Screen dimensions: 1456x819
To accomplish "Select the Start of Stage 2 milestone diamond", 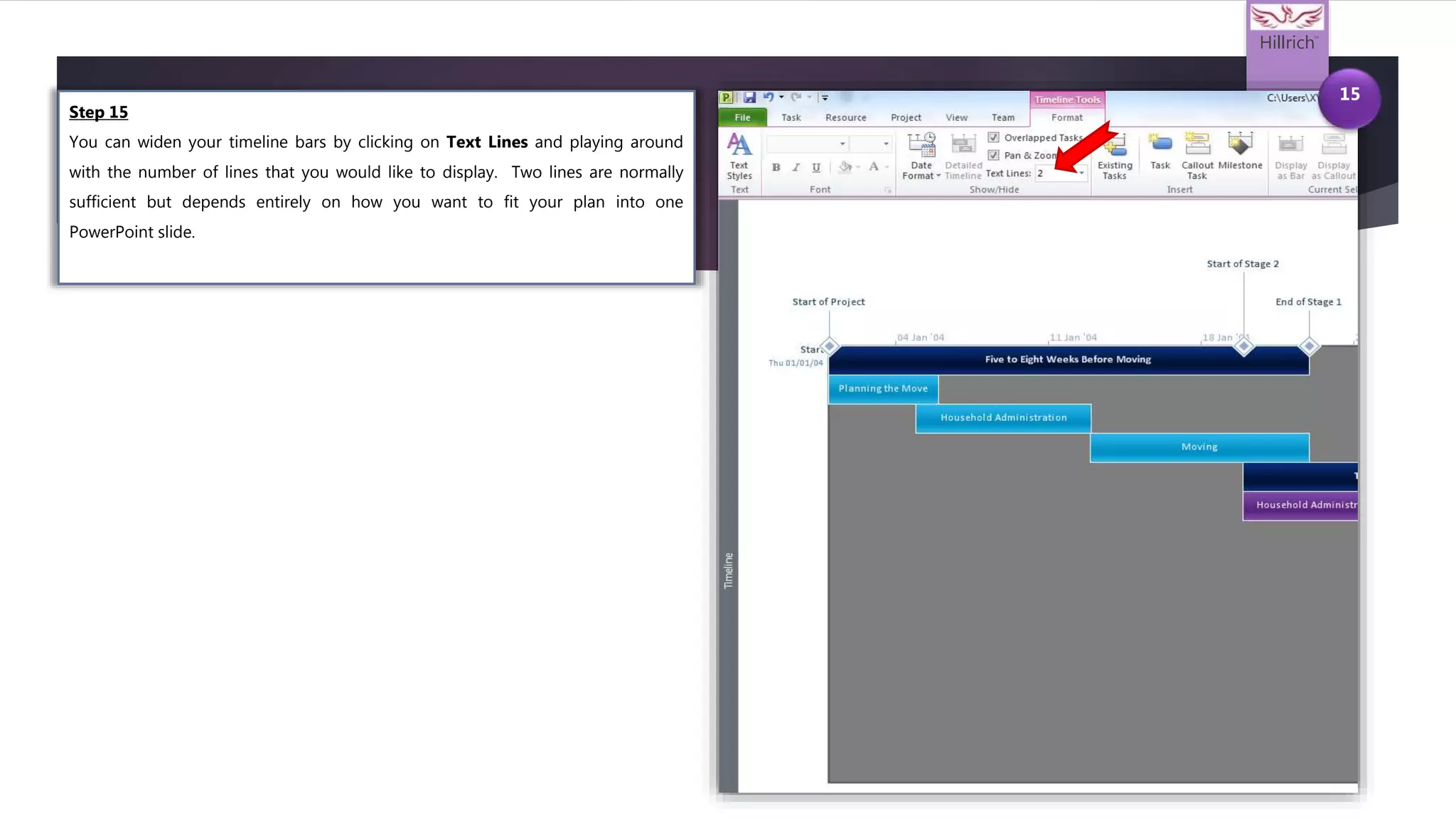I will click(1243, 346).
